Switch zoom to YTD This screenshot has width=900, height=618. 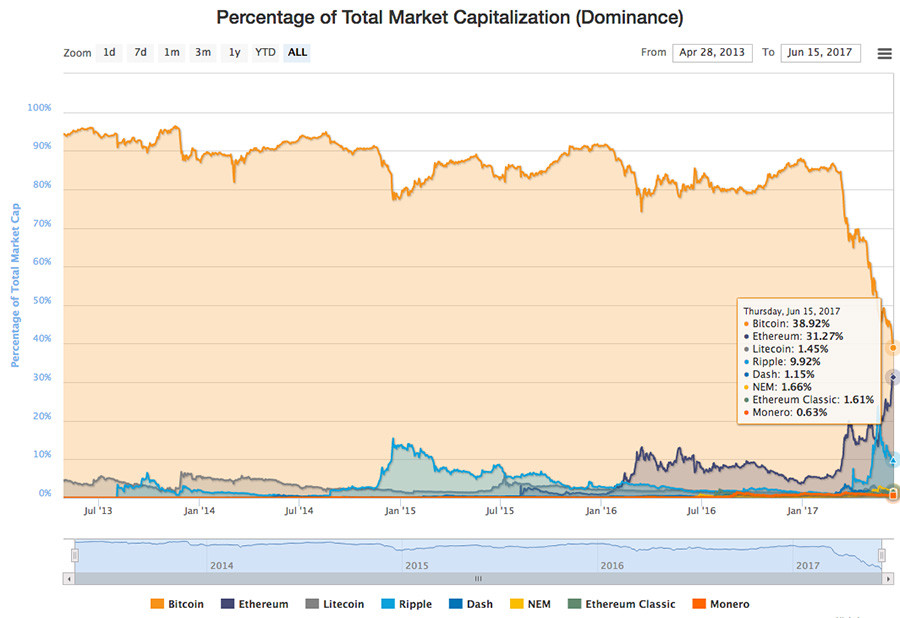pyautogui.click(x=265, y=53)
